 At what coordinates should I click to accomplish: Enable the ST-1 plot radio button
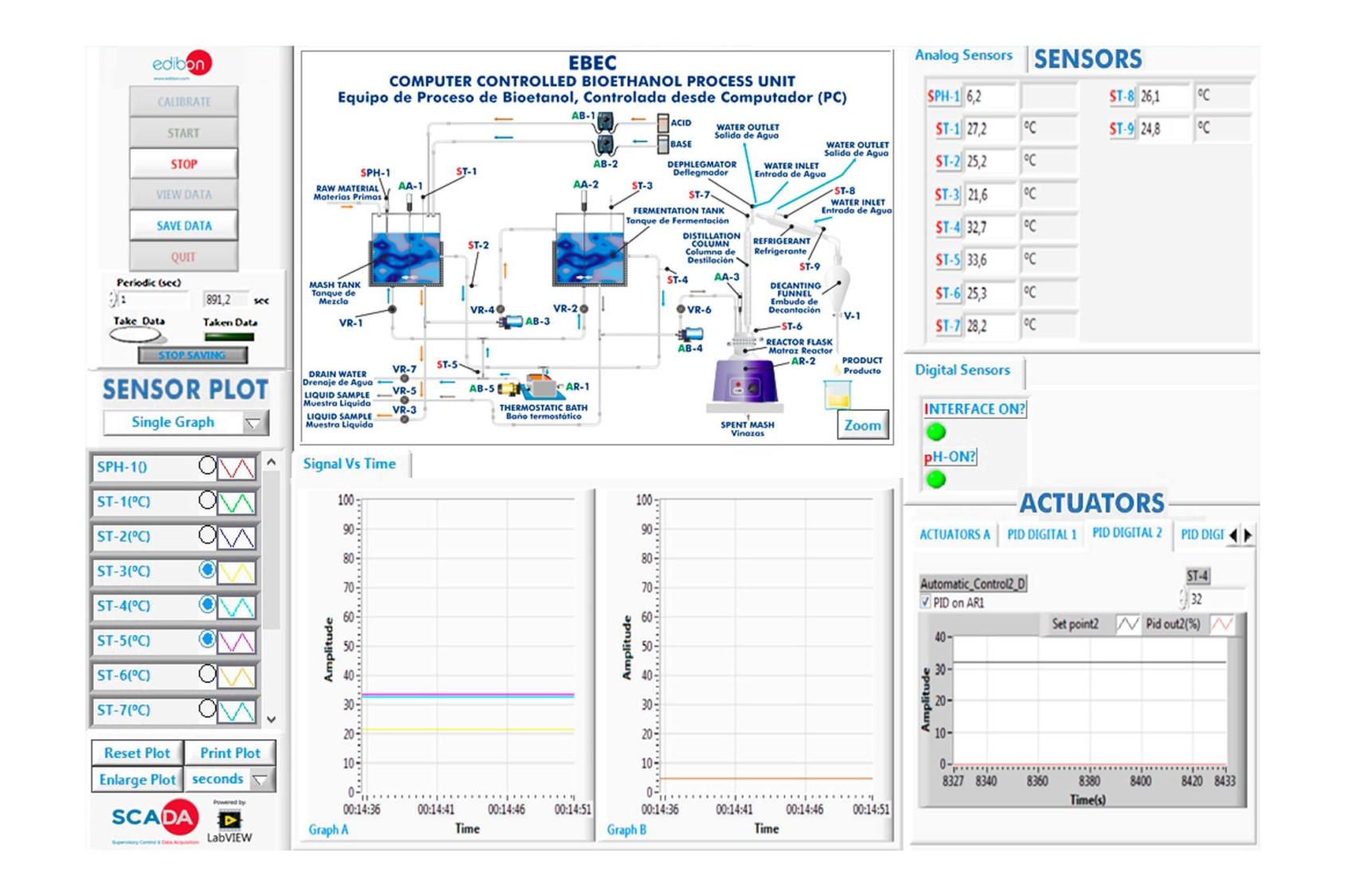(206, 500)
